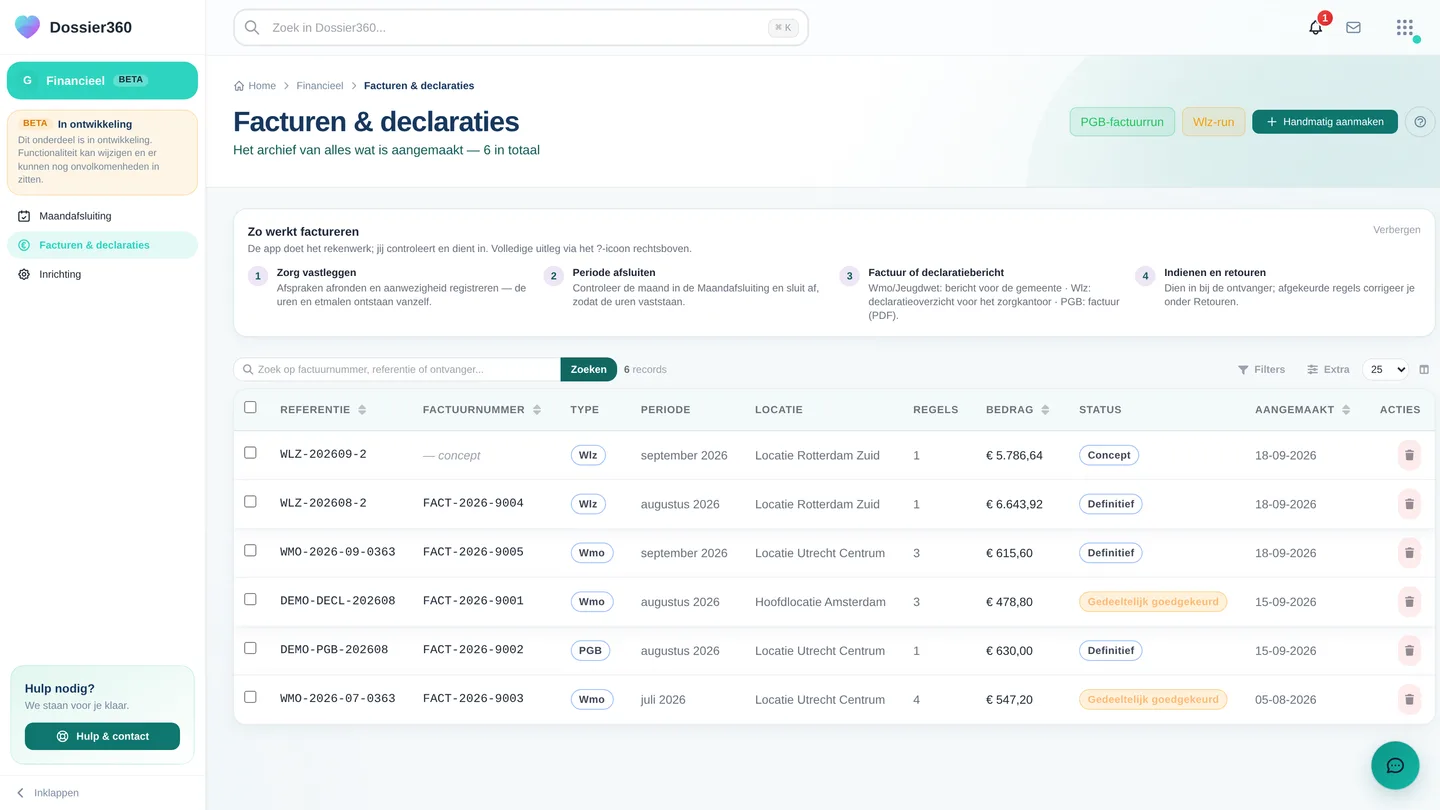Tick the select-all header checkbox
Screen dimensions: 1440x810
click(250, 407)
